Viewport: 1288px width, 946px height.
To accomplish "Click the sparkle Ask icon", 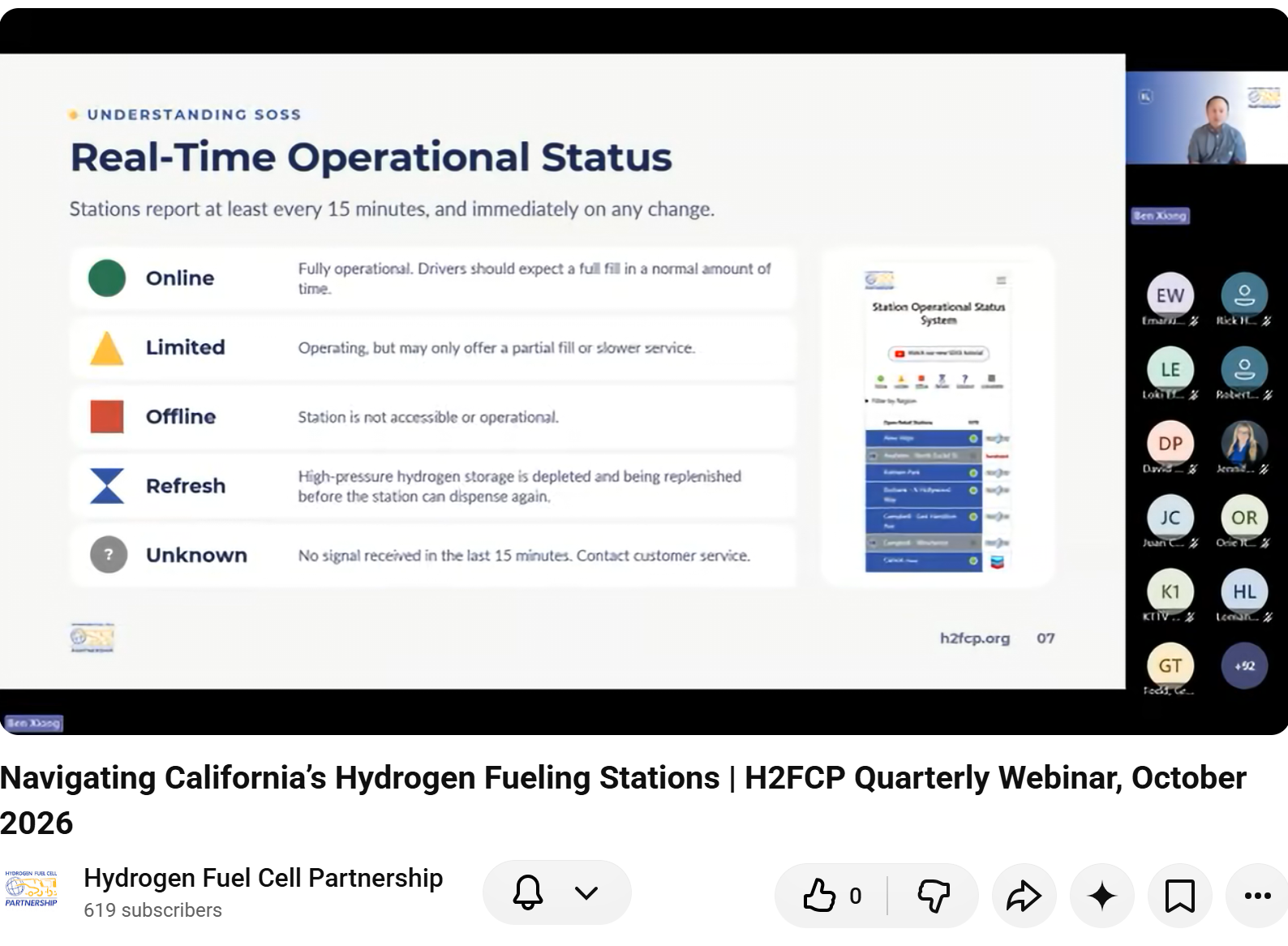I will click(x=1101, y=896).
